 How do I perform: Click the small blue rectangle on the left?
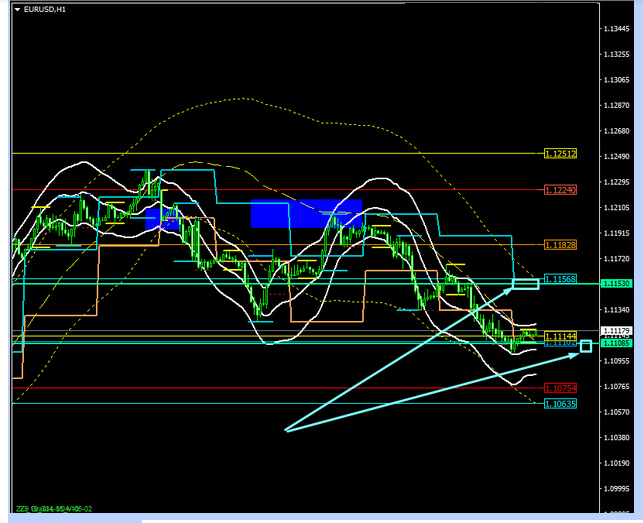pos(160,218)
